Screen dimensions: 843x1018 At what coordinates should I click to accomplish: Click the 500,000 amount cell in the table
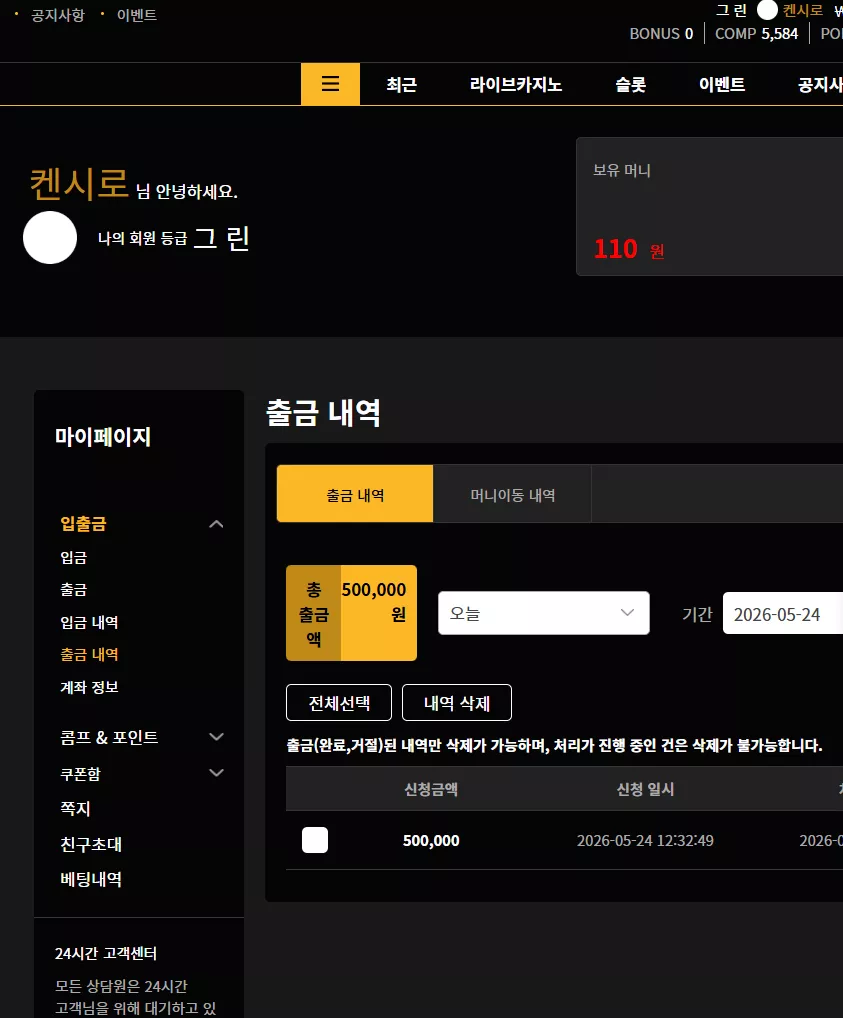(431, 840)
